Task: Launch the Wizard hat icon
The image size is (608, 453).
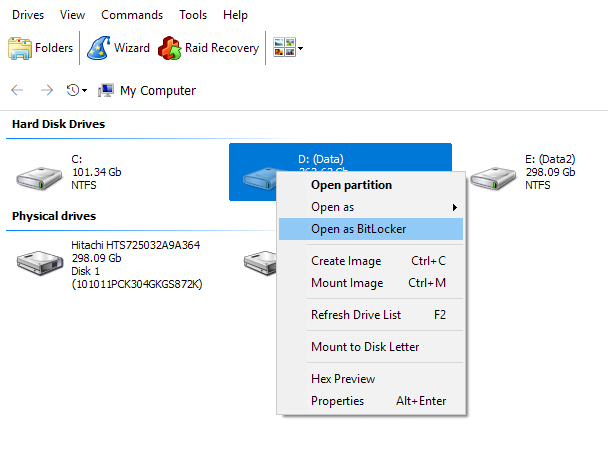Action: (98, 48)
